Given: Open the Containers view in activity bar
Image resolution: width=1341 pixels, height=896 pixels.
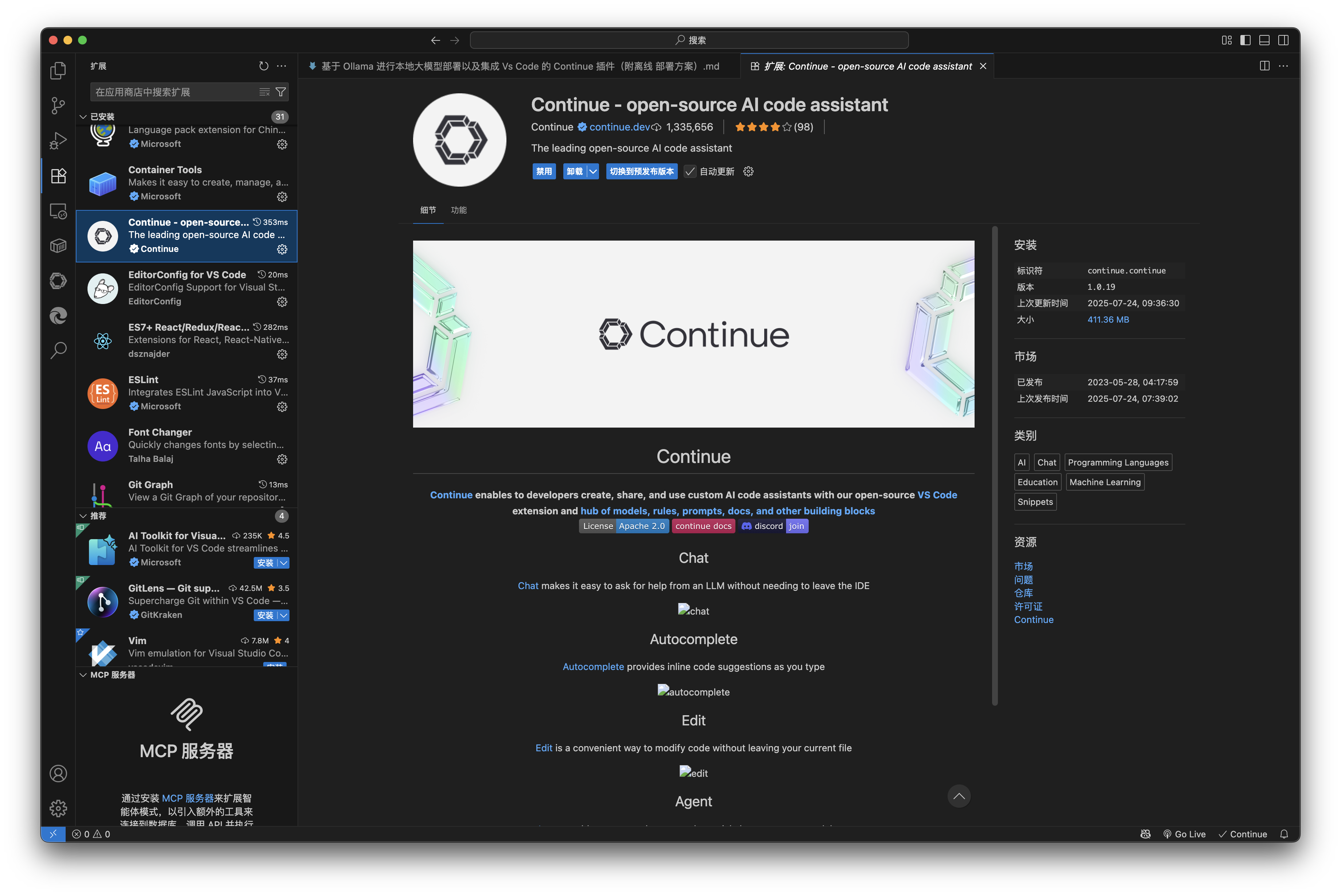Looking at the screenshot, I should pos(58,246).
